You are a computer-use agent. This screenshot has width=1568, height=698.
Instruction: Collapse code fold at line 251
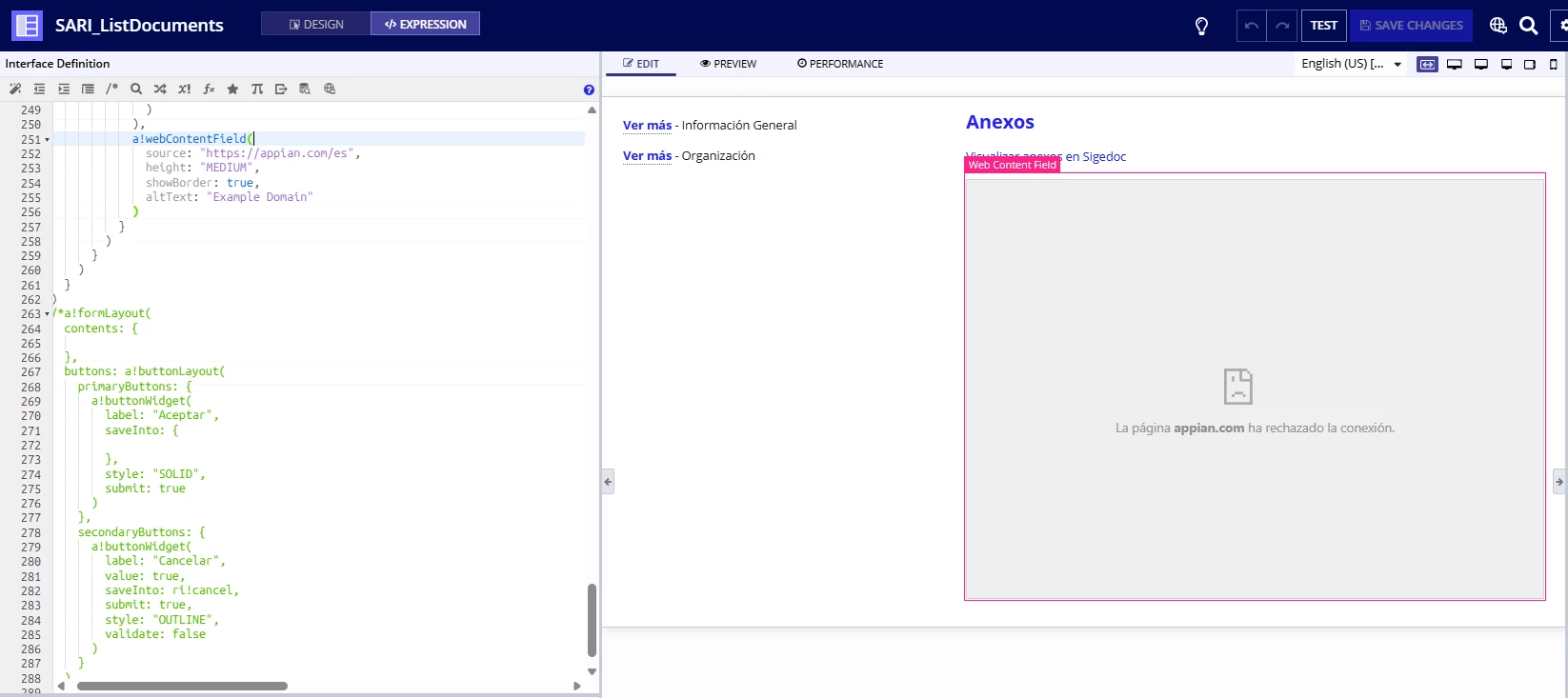(47, 140)
